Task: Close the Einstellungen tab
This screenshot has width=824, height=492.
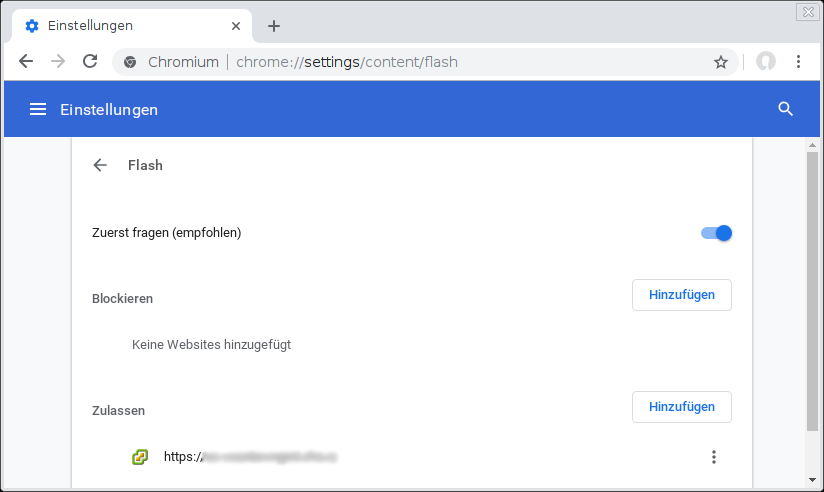Action: point(236,26)
